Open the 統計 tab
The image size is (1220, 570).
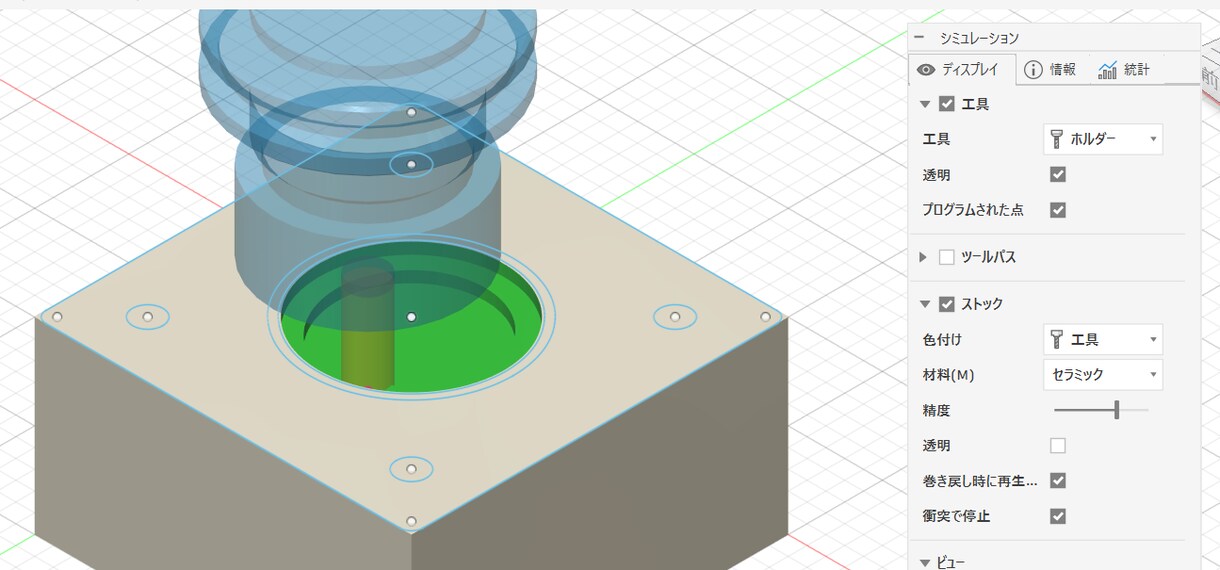tap(1123, 70)
